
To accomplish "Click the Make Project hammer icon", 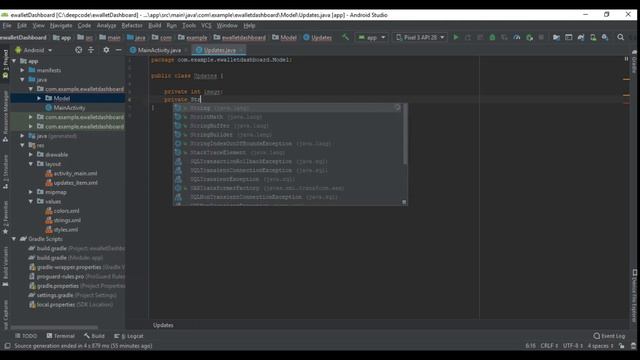I will pos(345,37).
